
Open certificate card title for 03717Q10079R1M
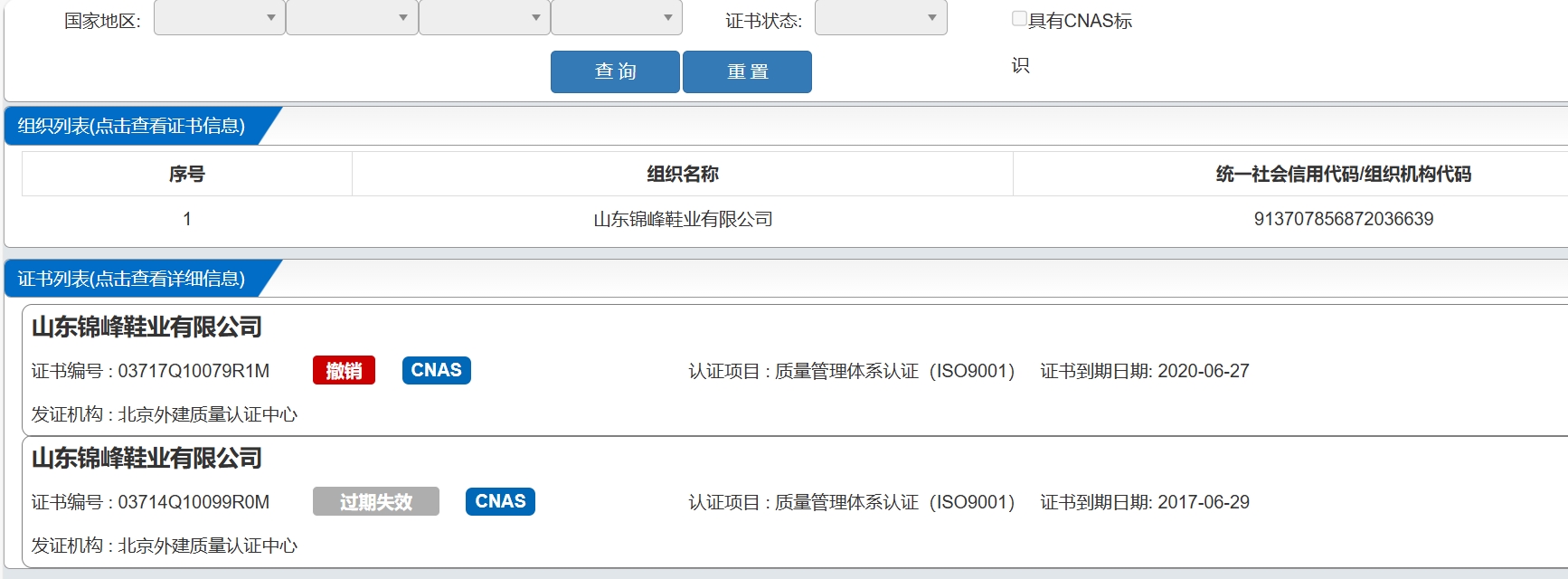click(146, 327)
